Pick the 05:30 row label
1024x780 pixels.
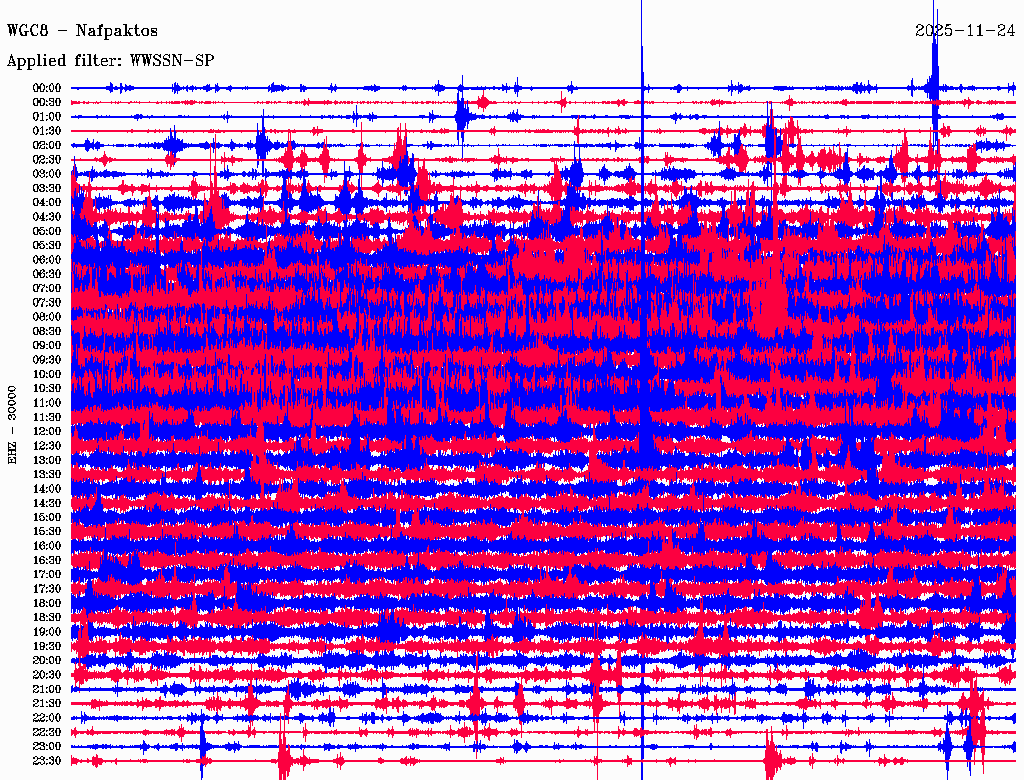47,246
